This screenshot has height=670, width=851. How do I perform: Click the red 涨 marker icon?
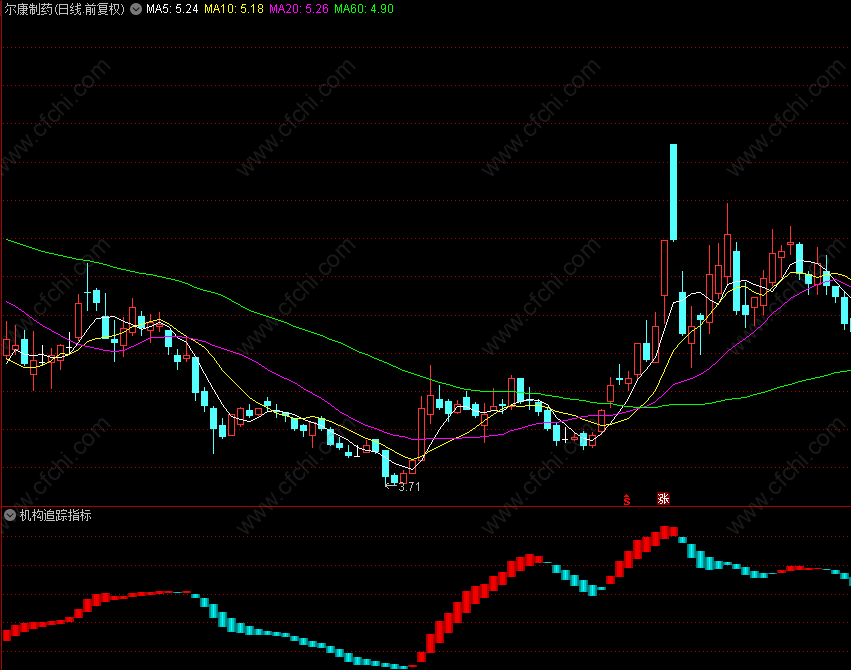pos(663,499)
